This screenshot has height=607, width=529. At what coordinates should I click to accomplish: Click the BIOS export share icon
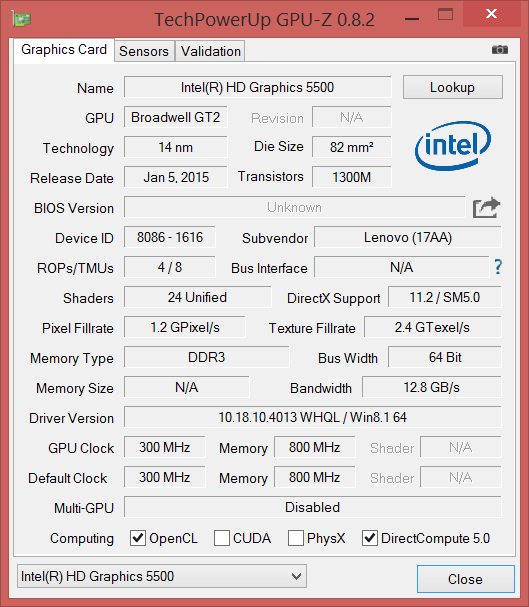point(486,207)
